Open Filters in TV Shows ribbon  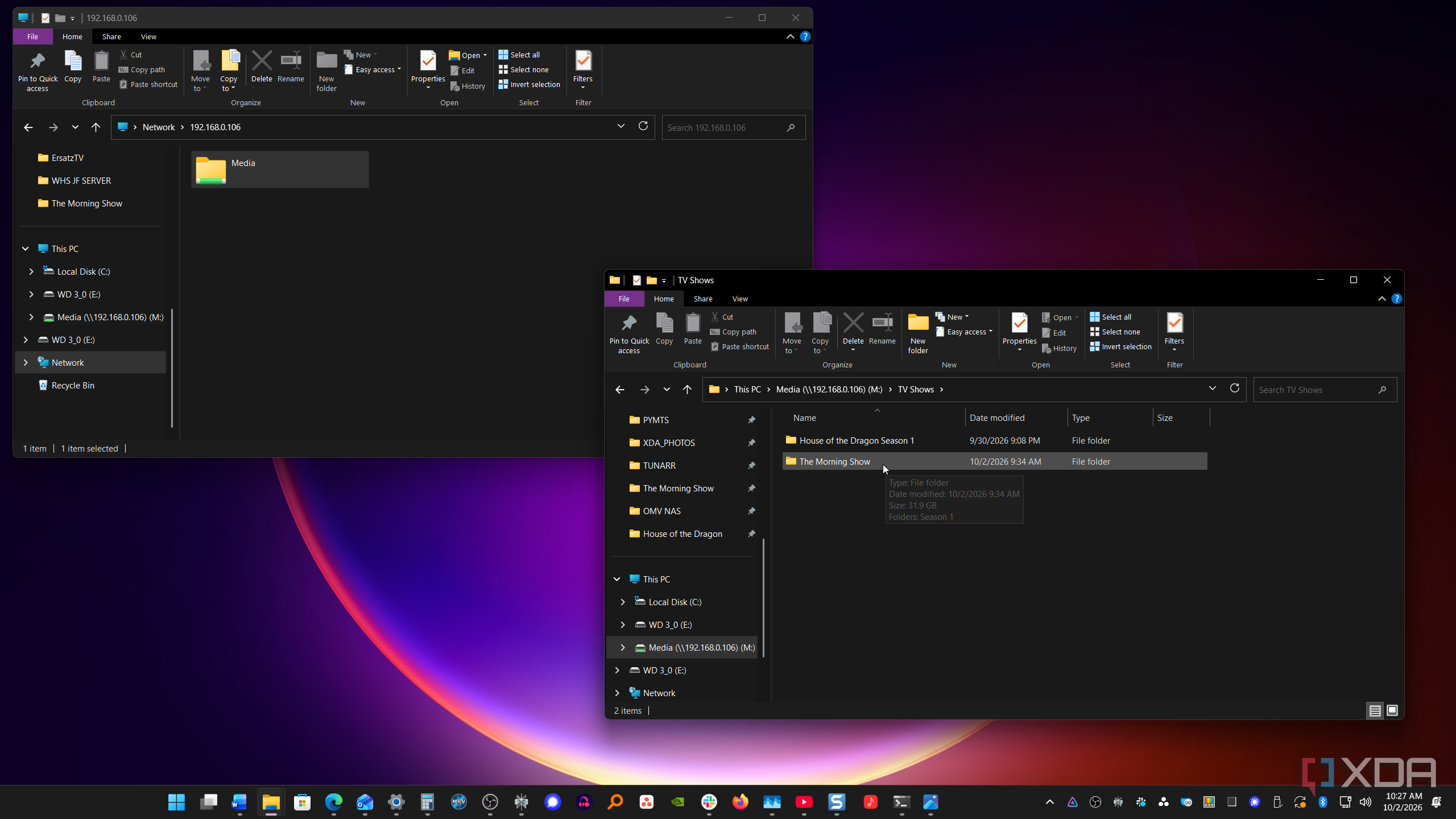pos(1174,332)
